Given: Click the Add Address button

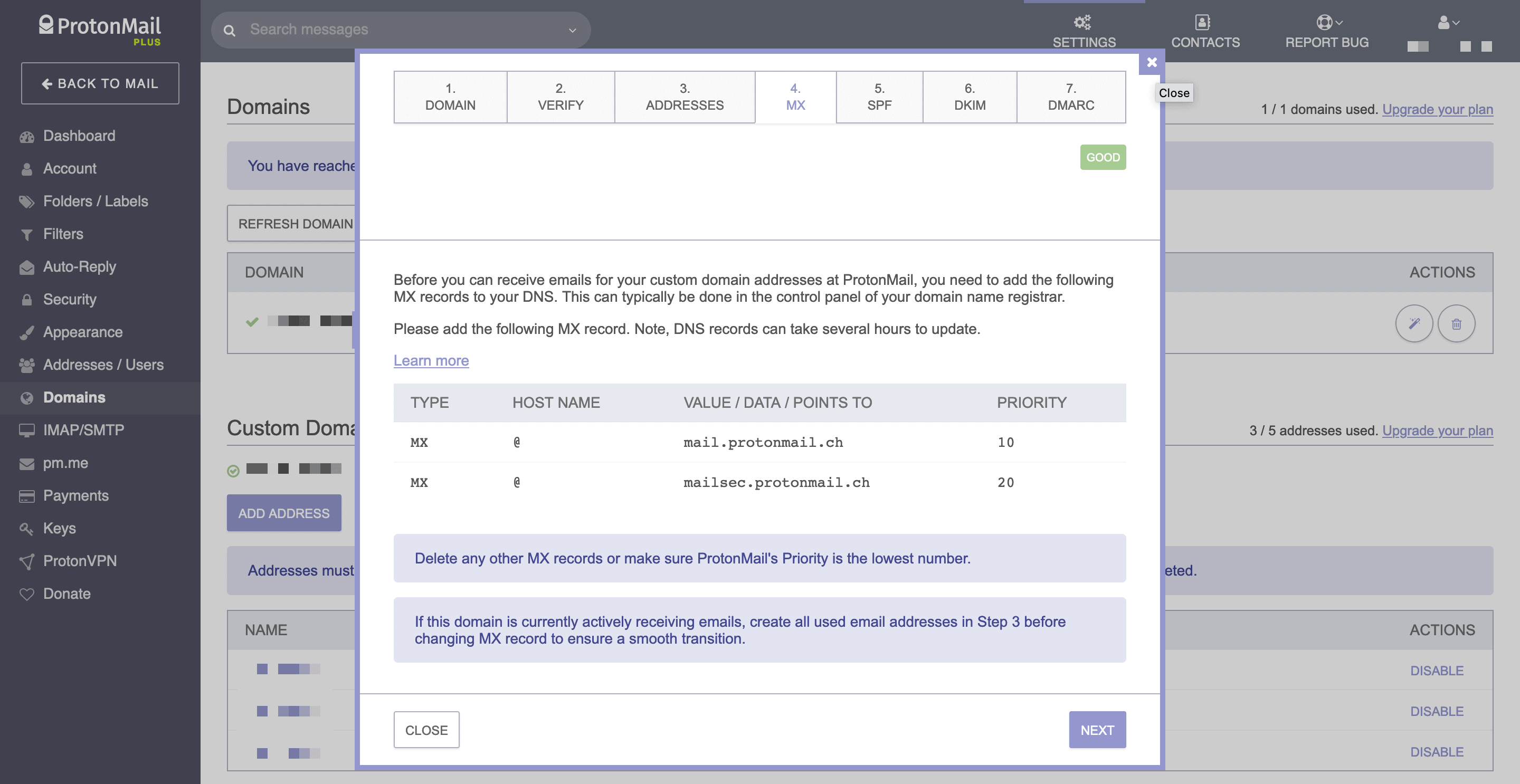Looking at the screenshot, I should 284,513.
